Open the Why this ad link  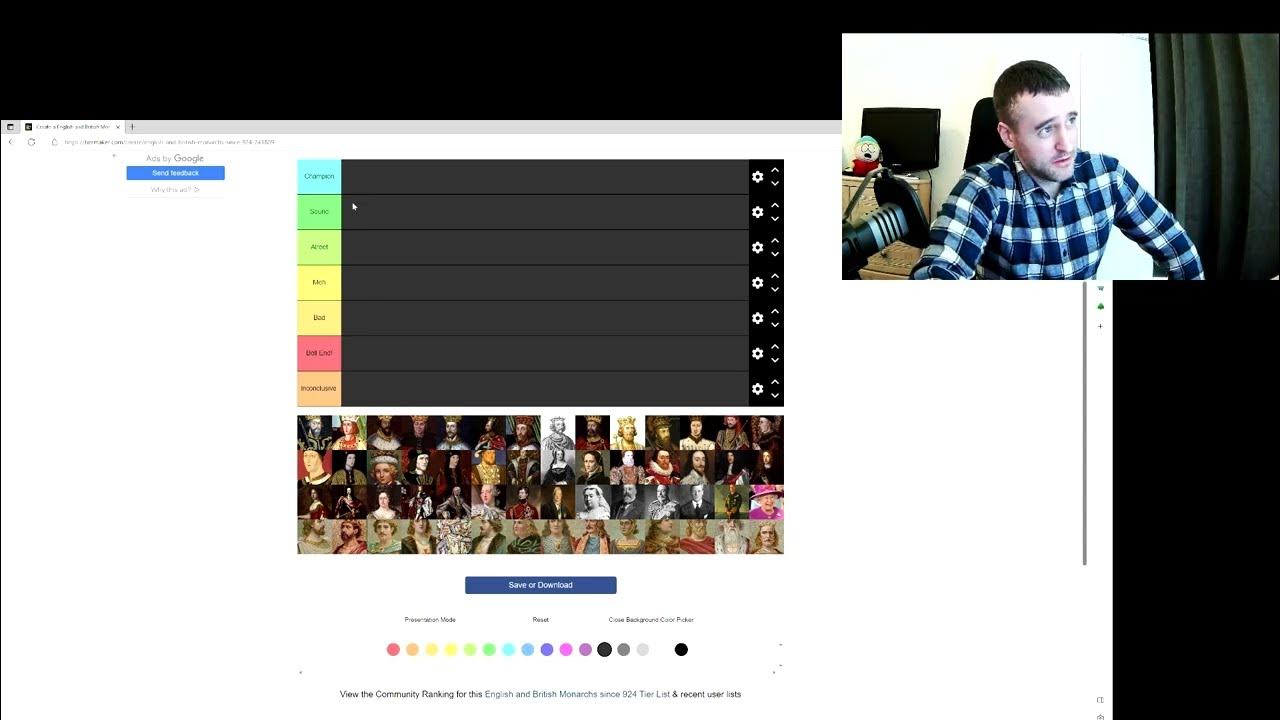click(x=175, y=189)
